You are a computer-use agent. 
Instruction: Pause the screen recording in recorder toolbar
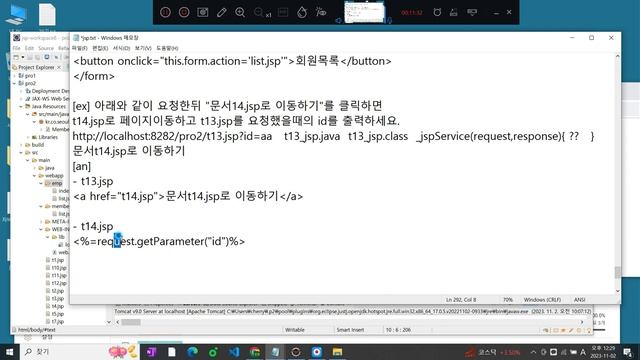click(165, 12)
